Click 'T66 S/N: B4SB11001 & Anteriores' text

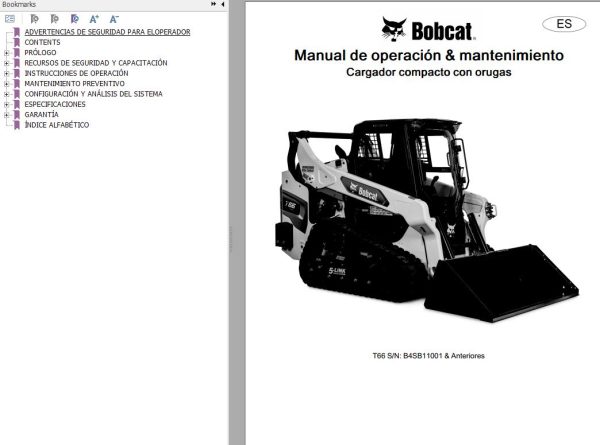coord(429,356)
